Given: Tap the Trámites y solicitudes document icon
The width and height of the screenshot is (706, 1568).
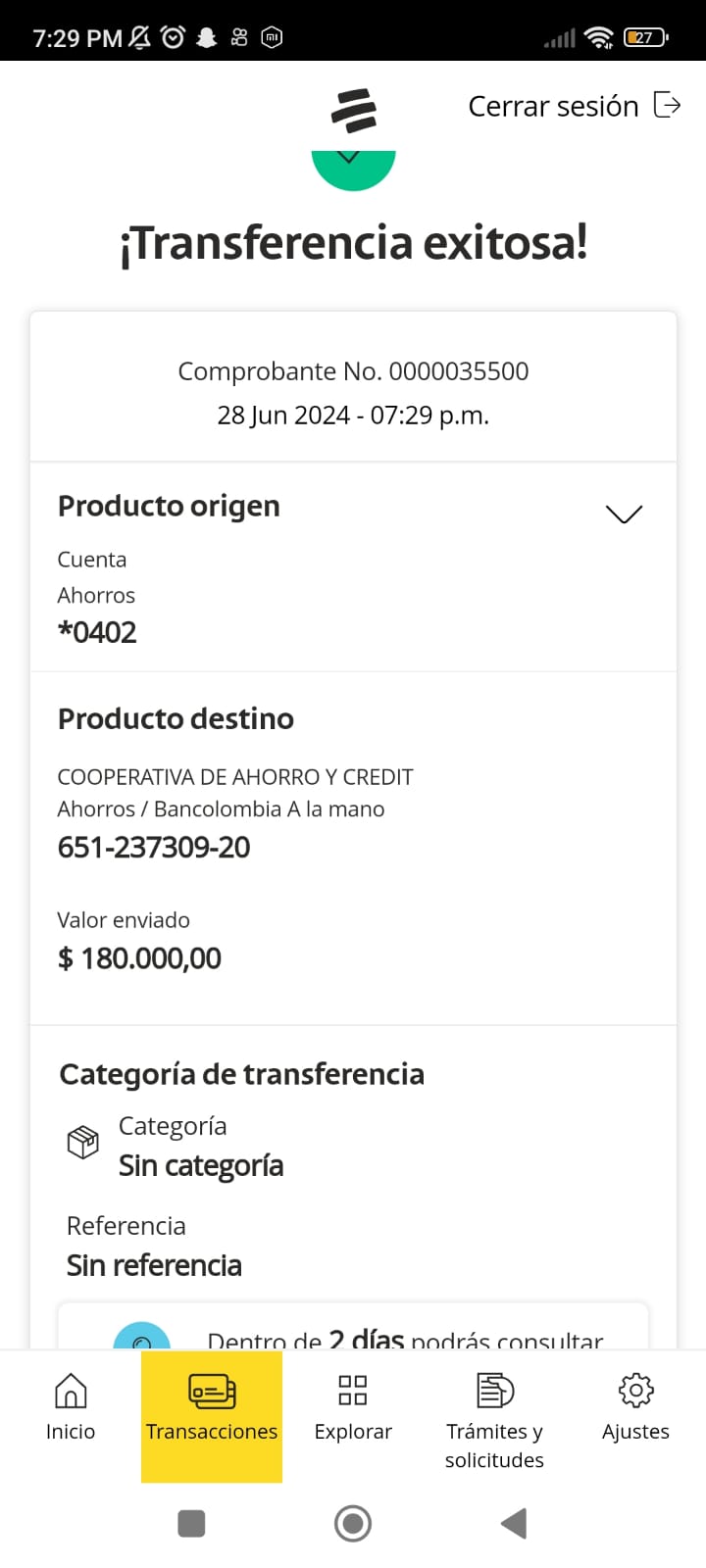Looking at the screenshot, I should point(494,1391).
